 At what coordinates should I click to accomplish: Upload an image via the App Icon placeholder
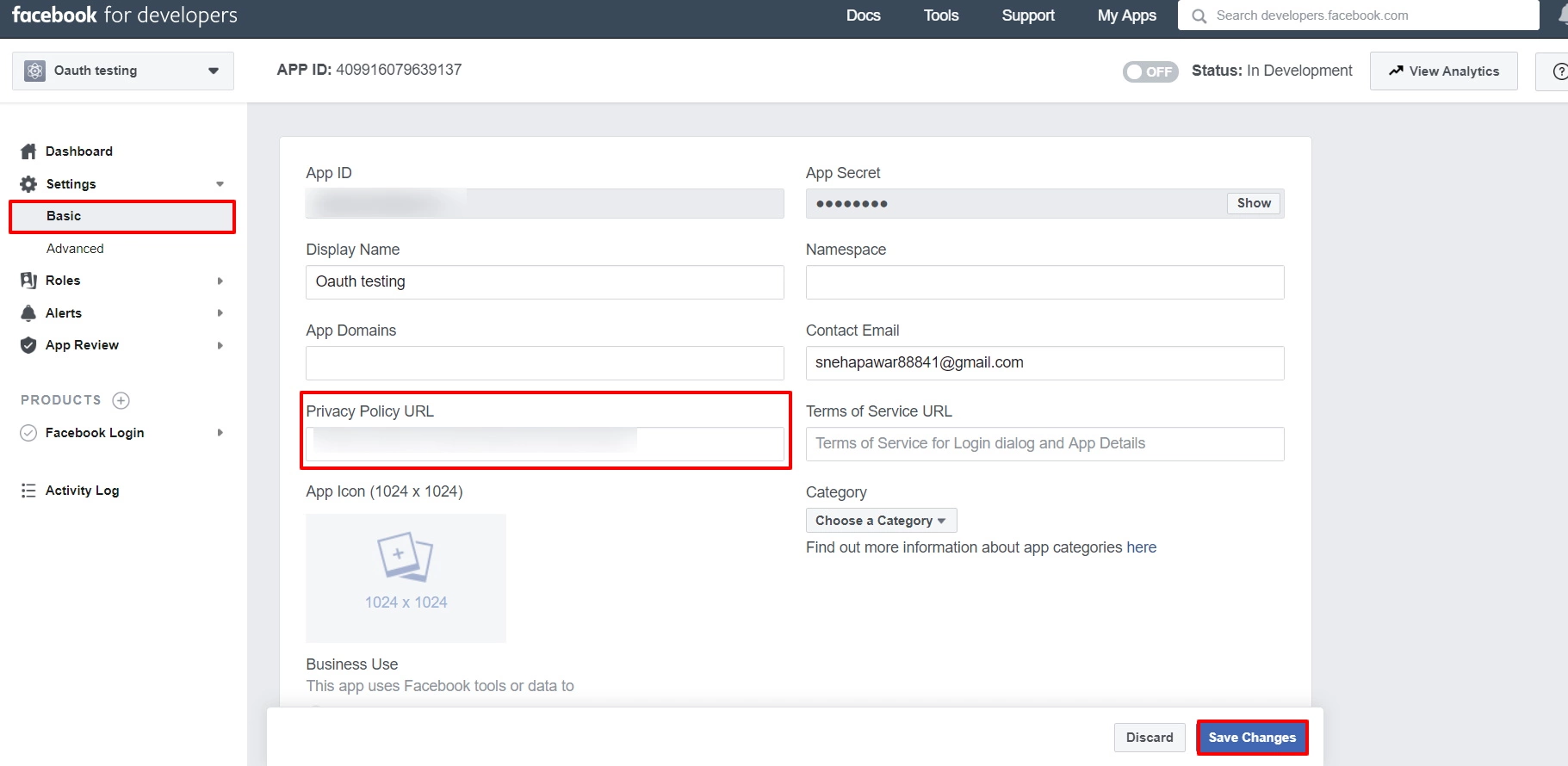[x=406, y=578]
